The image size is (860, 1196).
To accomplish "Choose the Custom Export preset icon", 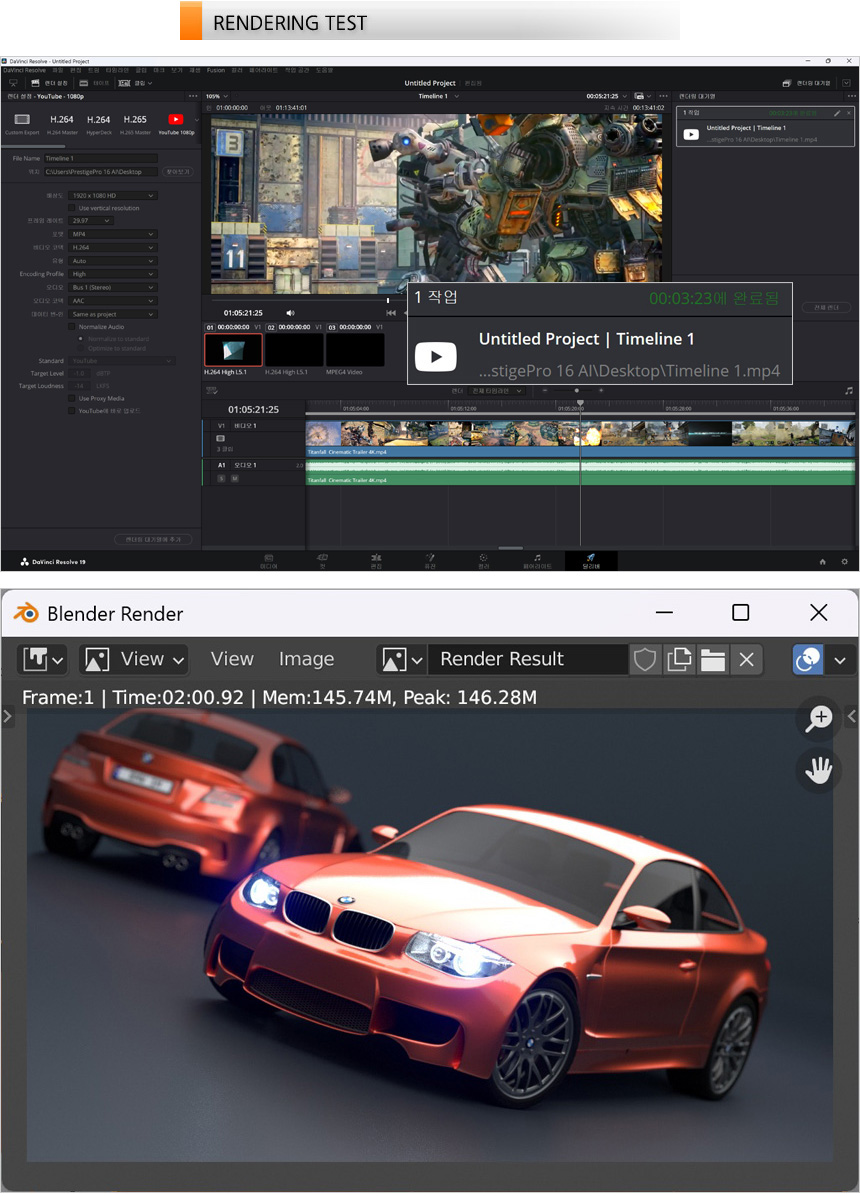I will click(x=22, y=120).
